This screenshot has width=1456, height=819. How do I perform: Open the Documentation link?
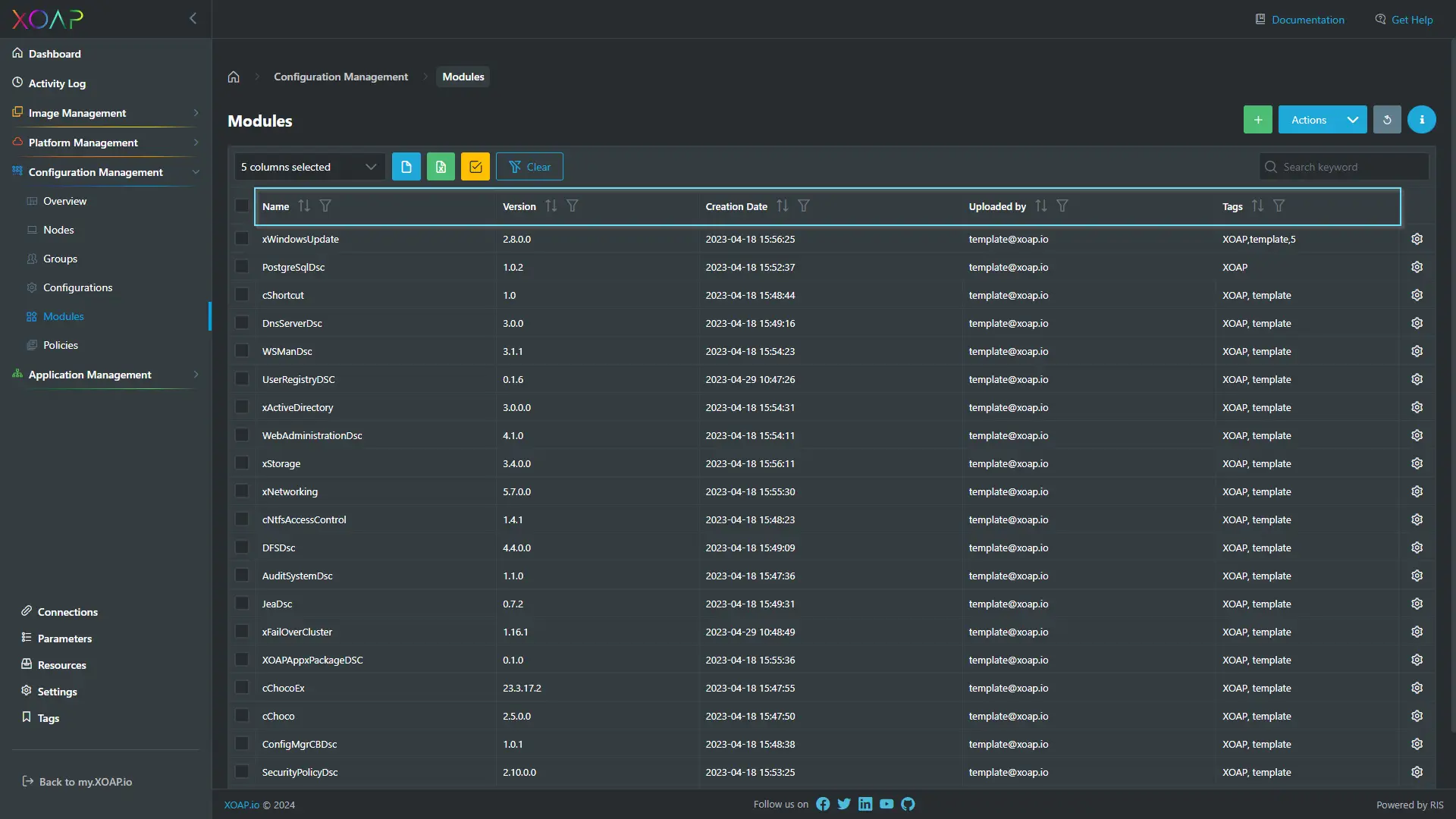click(1307, 19)
